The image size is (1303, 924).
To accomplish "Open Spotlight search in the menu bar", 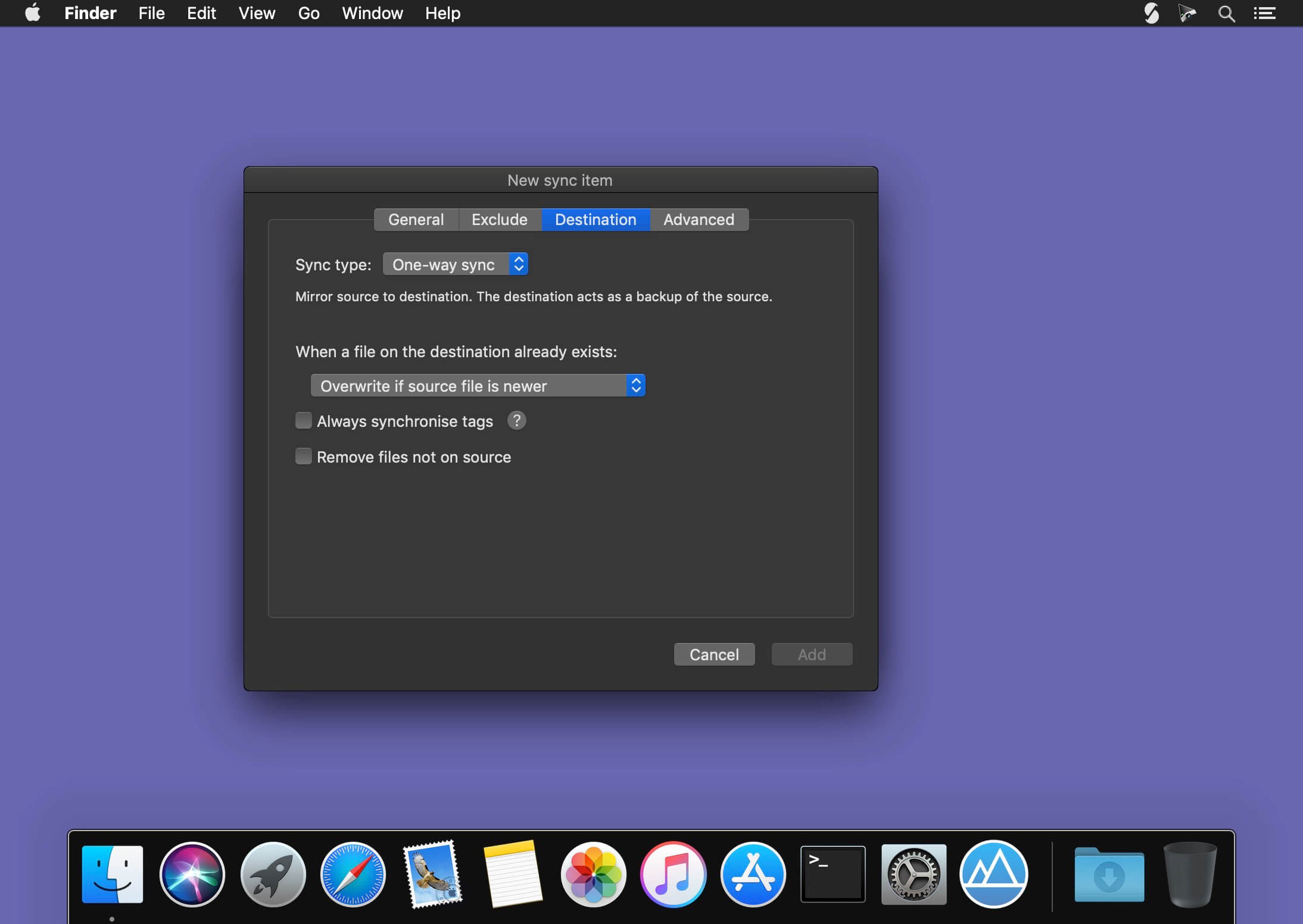I will tap(1225, 13).
